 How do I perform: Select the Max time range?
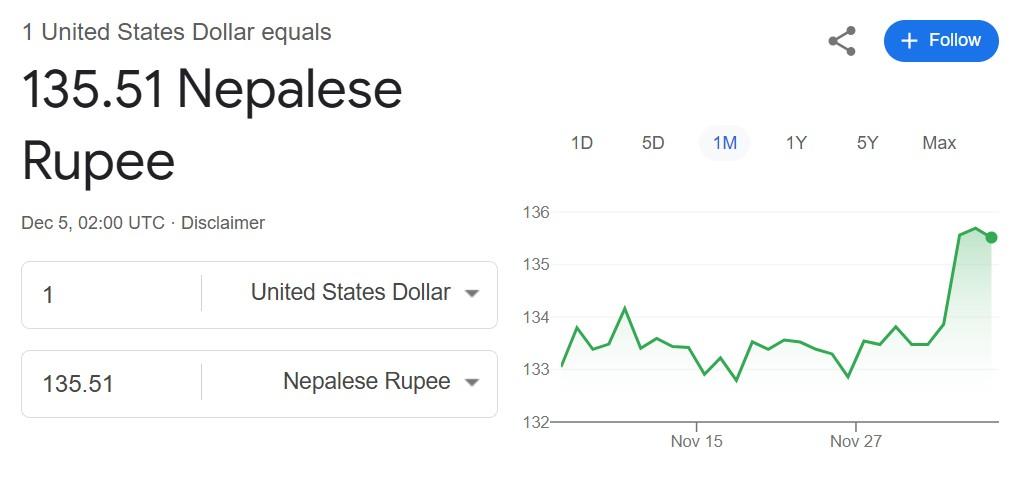coord(939,143)
